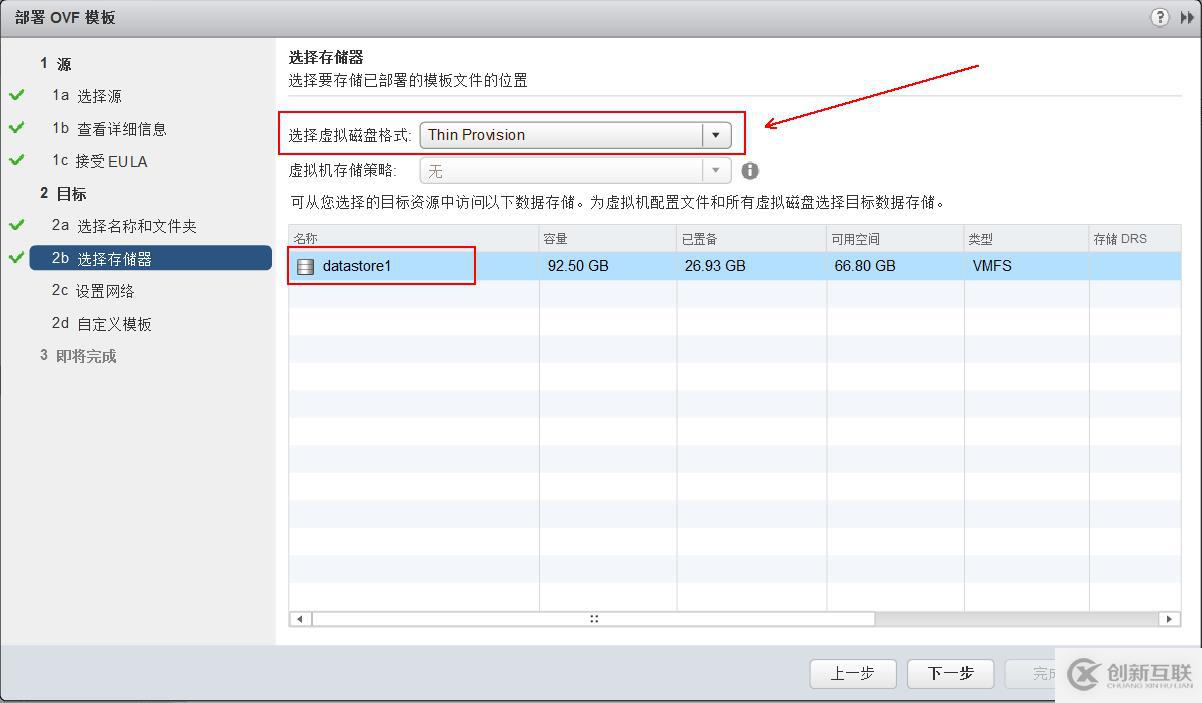Click the help question mark icon
Image resolution: width=1202 pixels, height=703 pixels.
1160,16
